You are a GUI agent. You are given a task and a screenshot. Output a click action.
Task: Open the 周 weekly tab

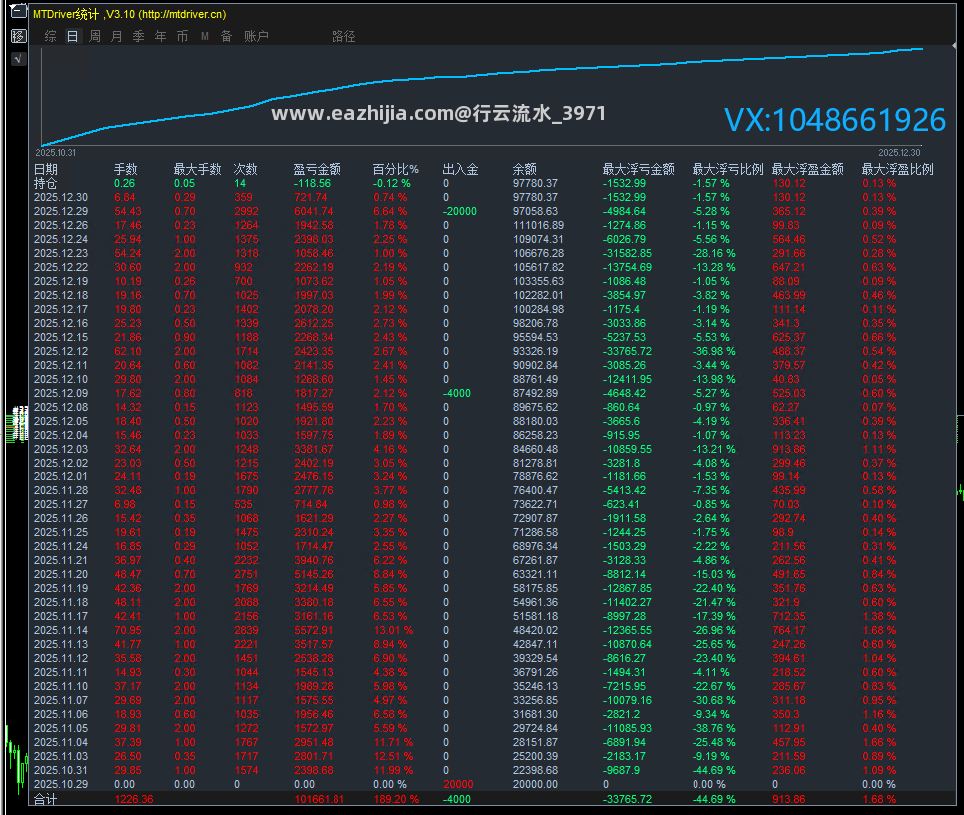point(95,36)
